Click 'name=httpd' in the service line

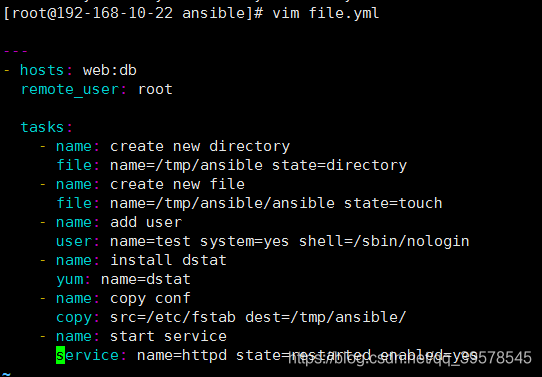pos(182,355)
